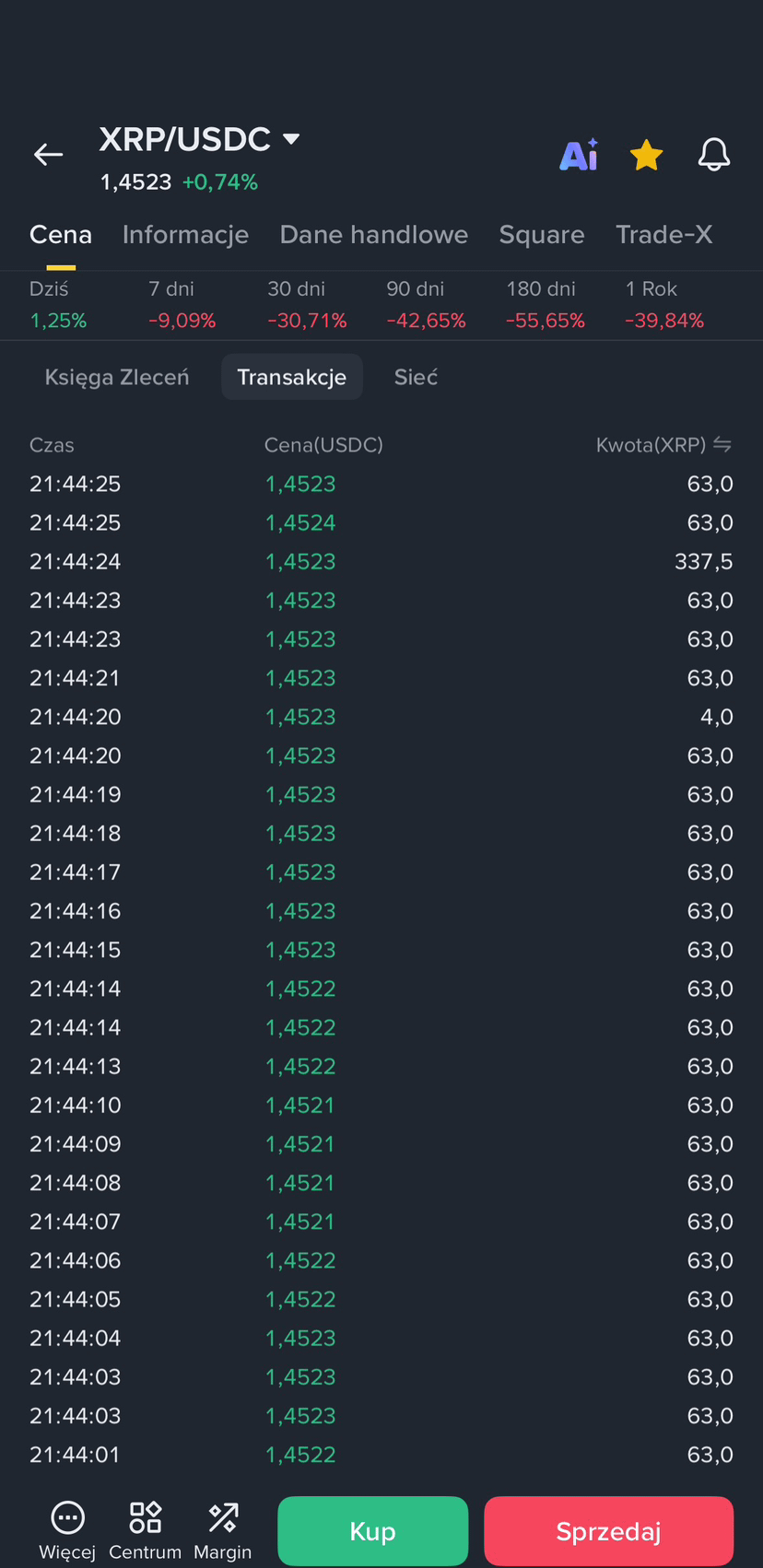Select the Square tab

[x=542, y=235]
